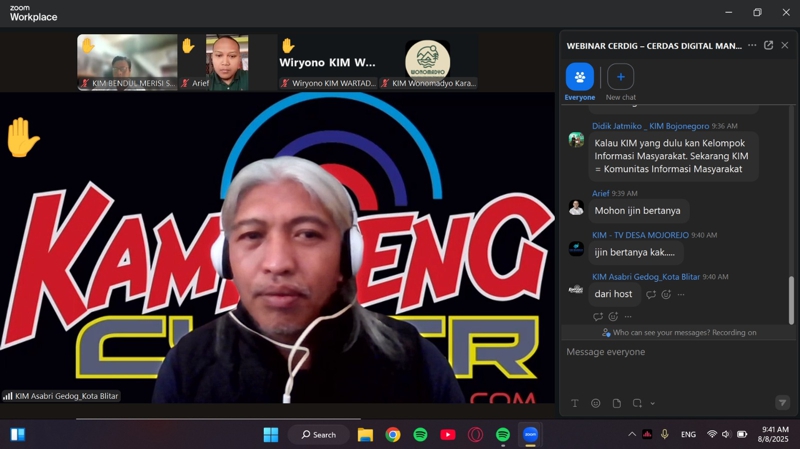Select the 'Mohon ijin bertanya' message
This screenshot has height=449, width=800.
[638, 211]
